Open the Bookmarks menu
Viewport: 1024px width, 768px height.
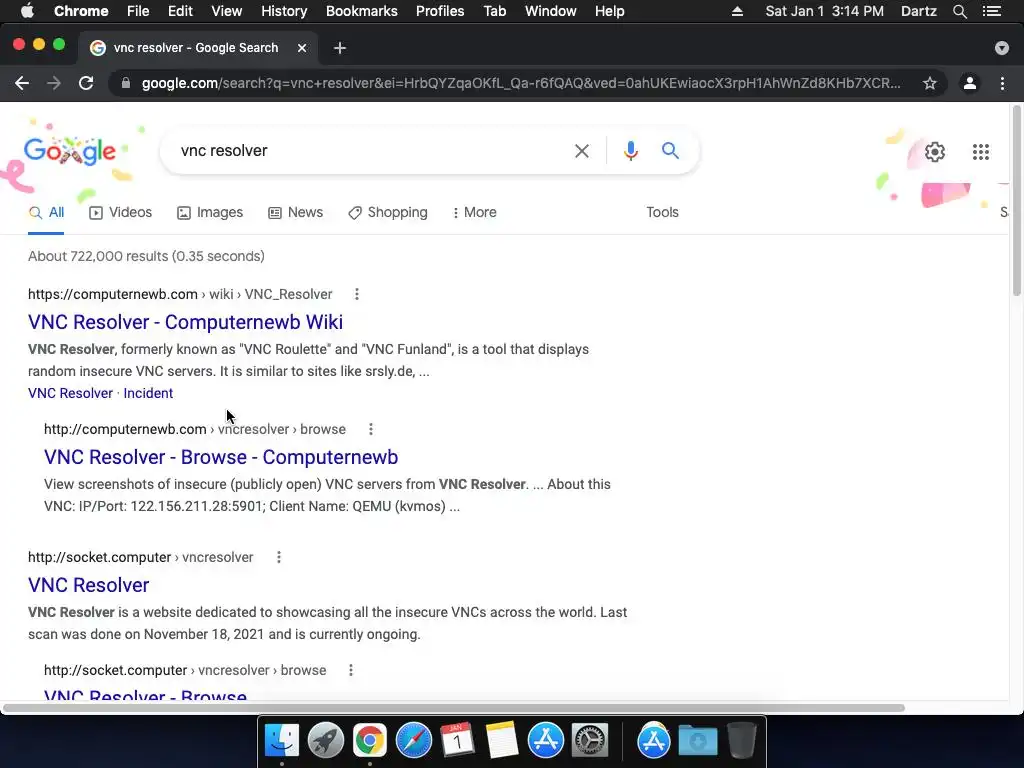click(x=362, y=11)
